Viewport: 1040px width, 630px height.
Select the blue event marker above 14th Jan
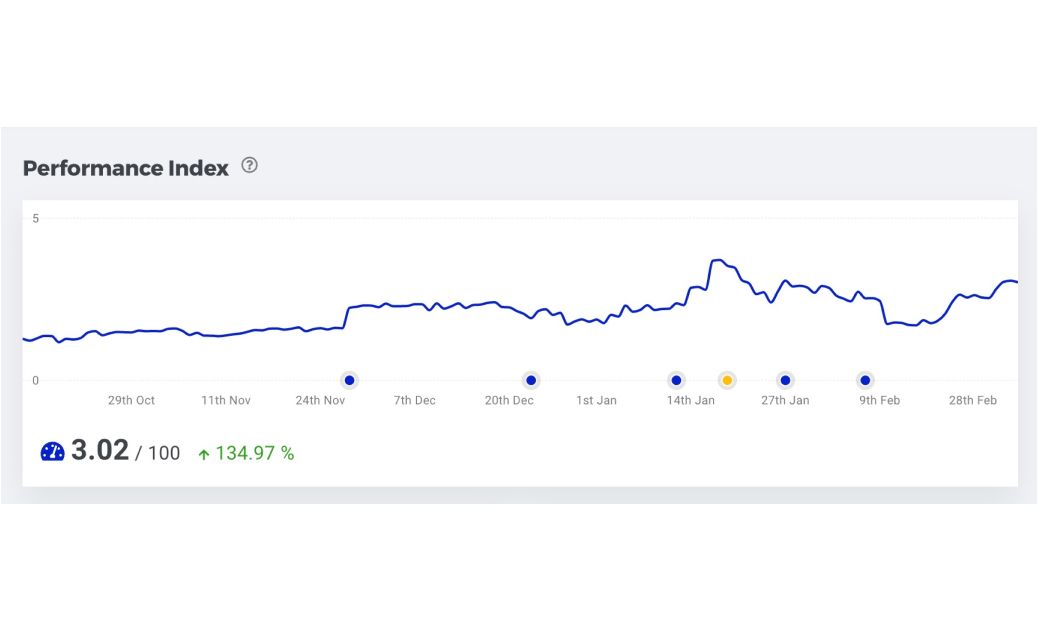(x=676, y=380)
